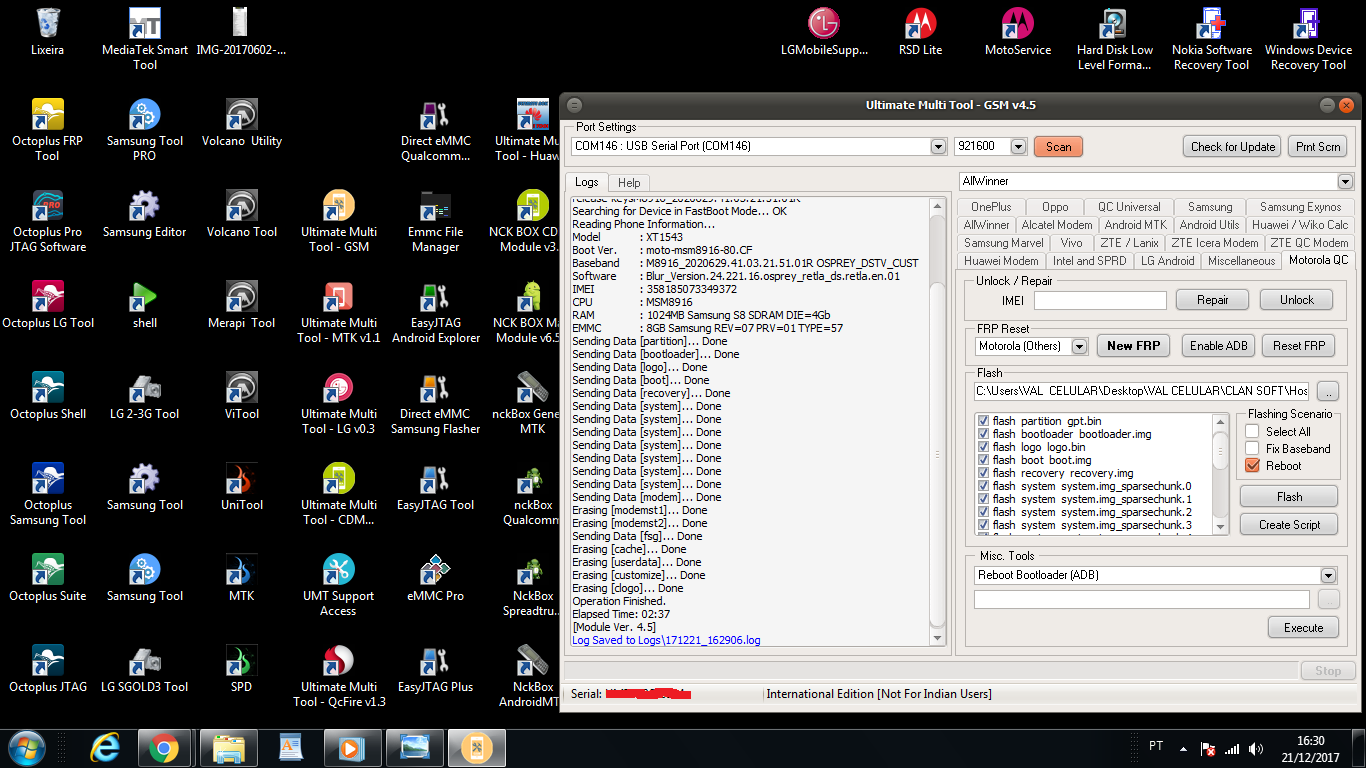The width and height of the screenshot is (1366, 768).
Task: Toggle Select All flashing scenario checkbox
Action: (x=1252, y=431)
